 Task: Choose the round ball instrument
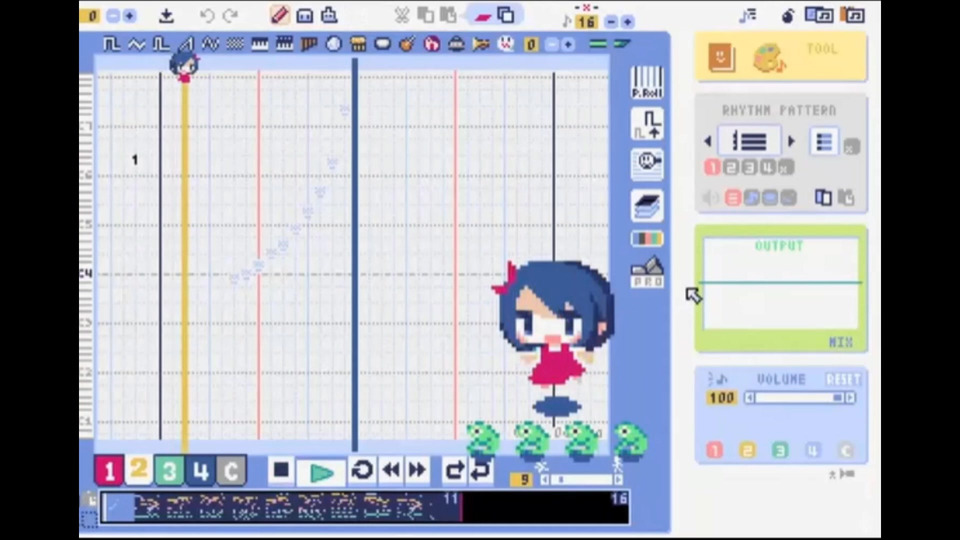334,44
